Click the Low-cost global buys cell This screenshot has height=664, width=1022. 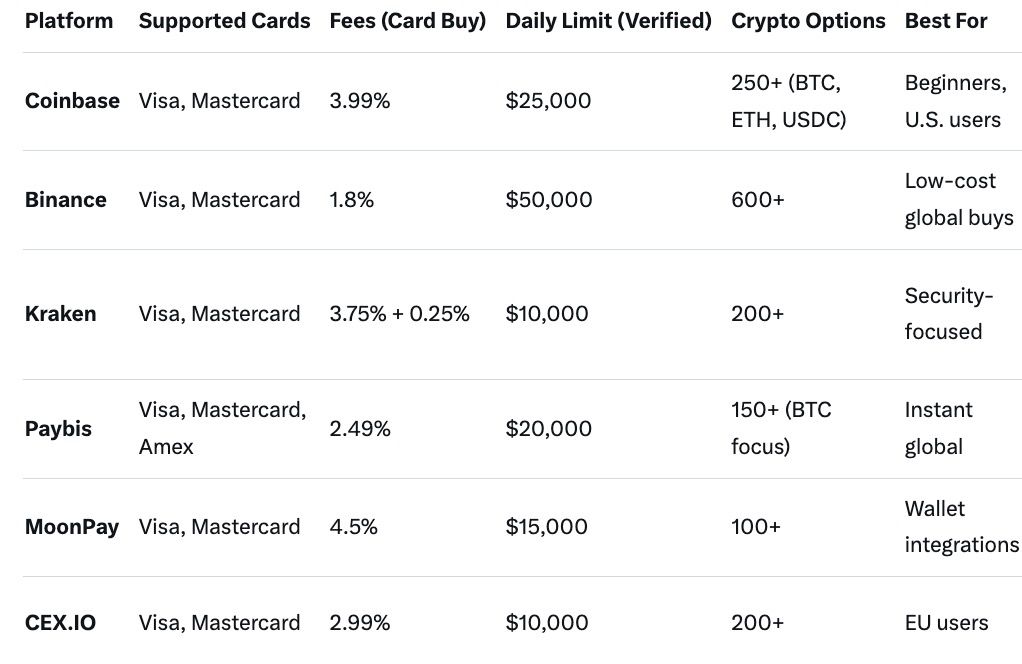(958, 200)
